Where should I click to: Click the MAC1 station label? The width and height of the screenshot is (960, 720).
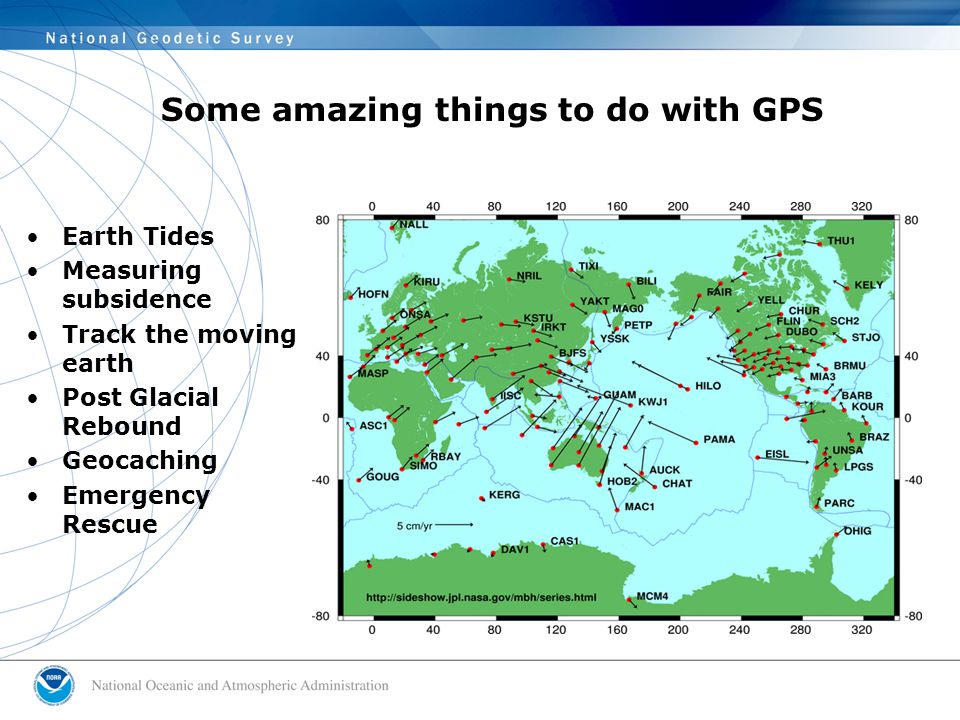639,506
